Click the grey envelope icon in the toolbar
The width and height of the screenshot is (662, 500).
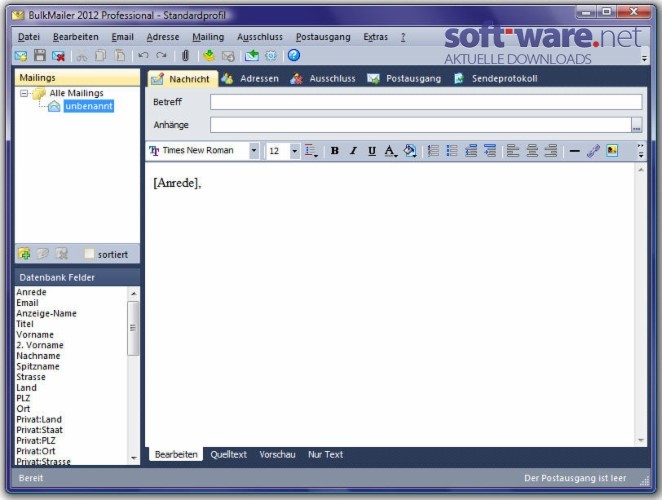click(228, 56)
